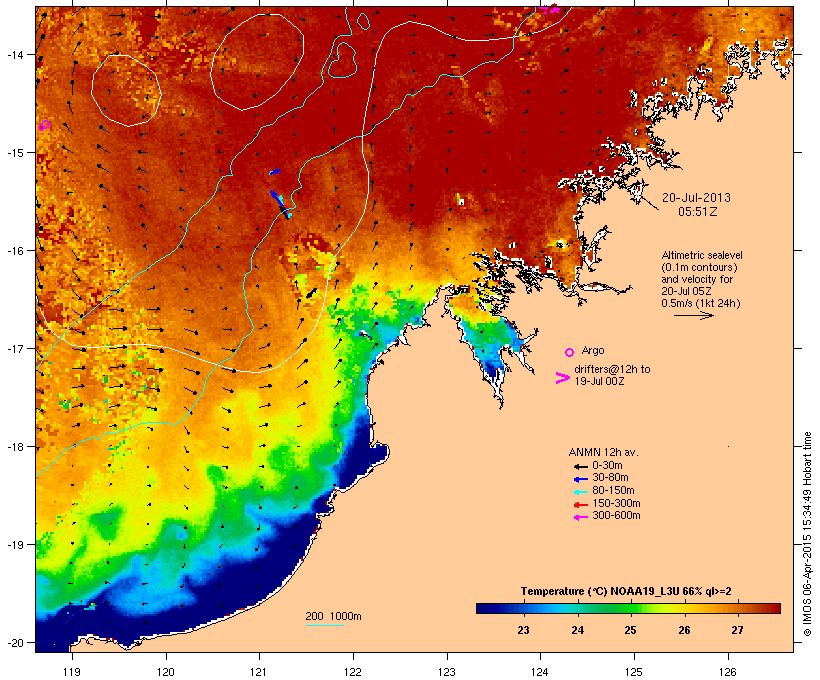Click the 'ANMN 12h av.' legend heading
Screen dimensions: 820x680
[x=603, y=452]
